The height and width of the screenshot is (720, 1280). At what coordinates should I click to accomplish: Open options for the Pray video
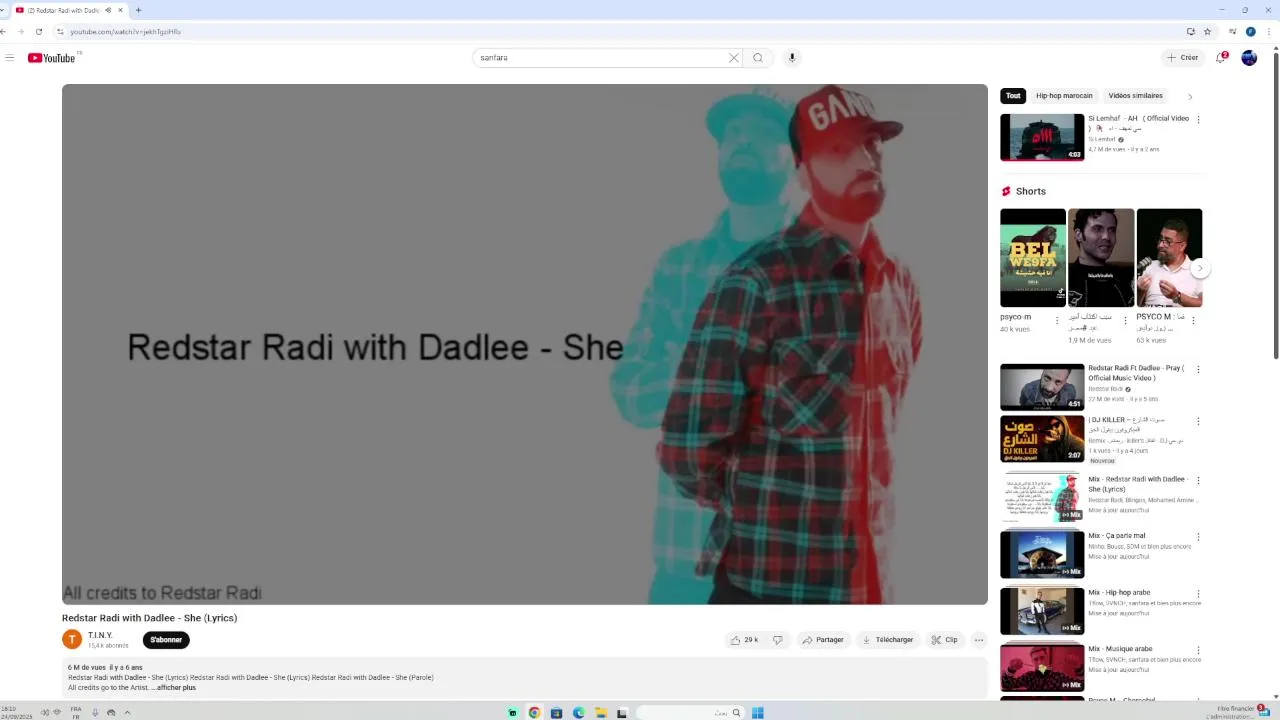tap(1198, 370)
